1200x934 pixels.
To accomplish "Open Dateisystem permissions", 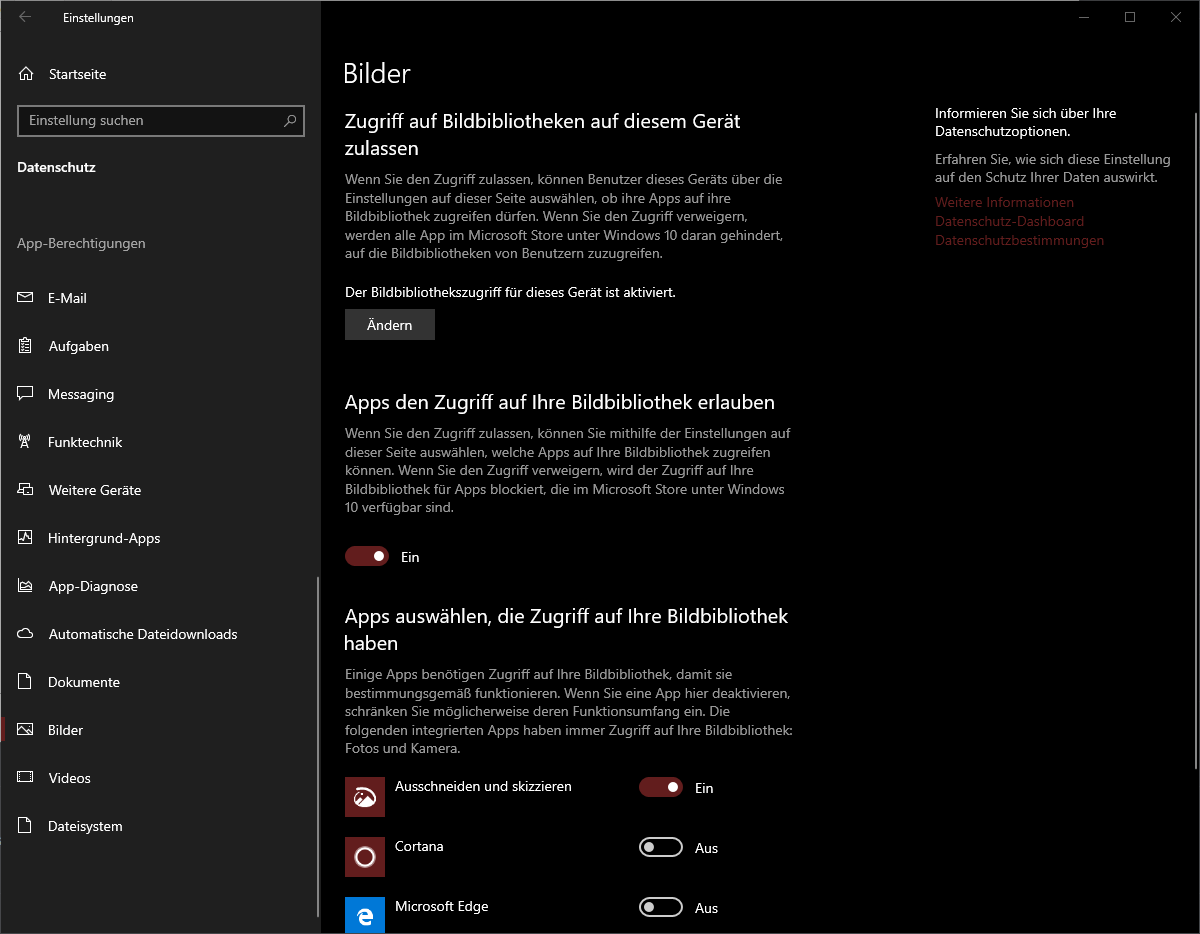I will (x=160, y=826).
